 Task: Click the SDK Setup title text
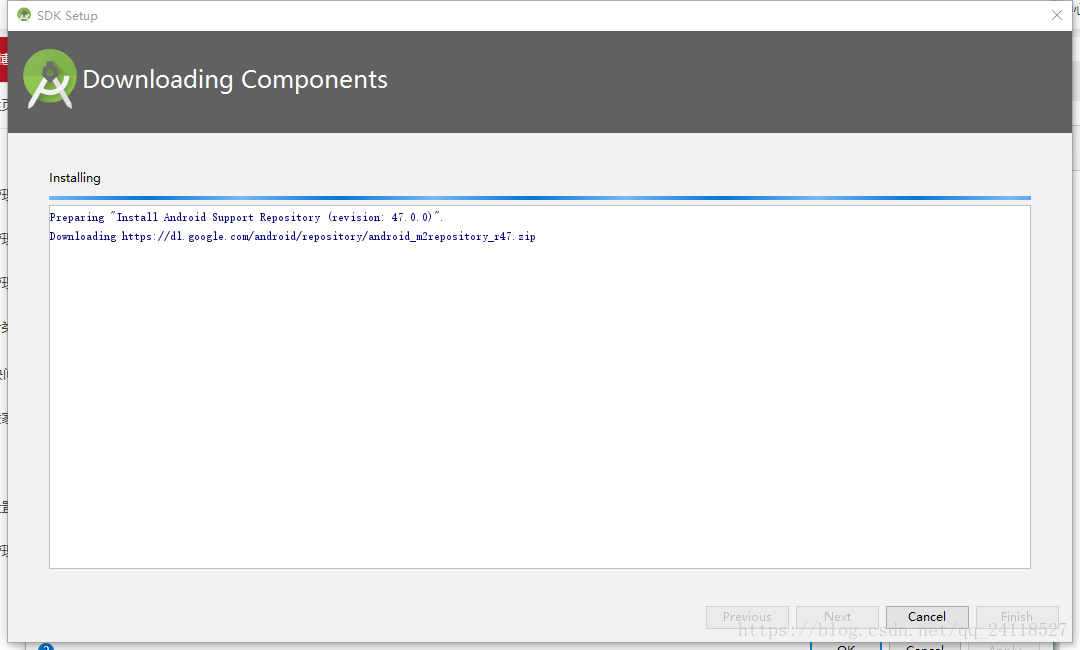coord(70,15)
